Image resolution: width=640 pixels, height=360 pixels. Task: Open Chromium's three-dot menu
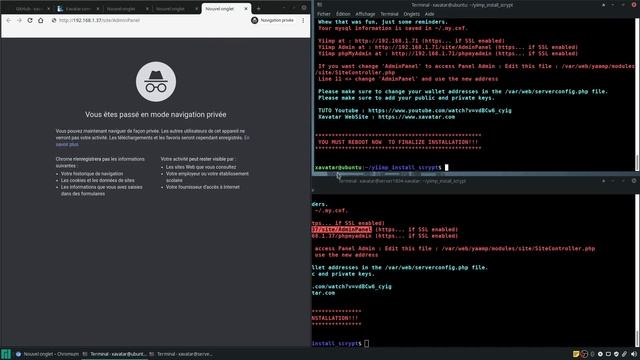(303, 20)
